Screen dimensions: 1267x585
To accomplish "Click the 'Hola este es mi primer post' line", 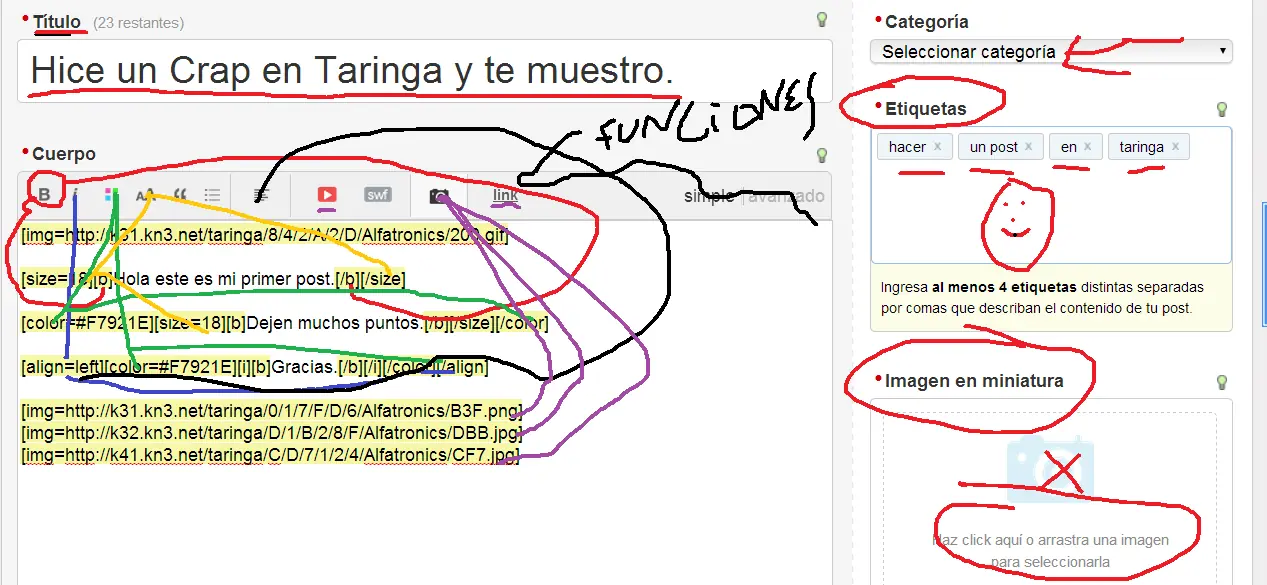I will tap(213, 279).
